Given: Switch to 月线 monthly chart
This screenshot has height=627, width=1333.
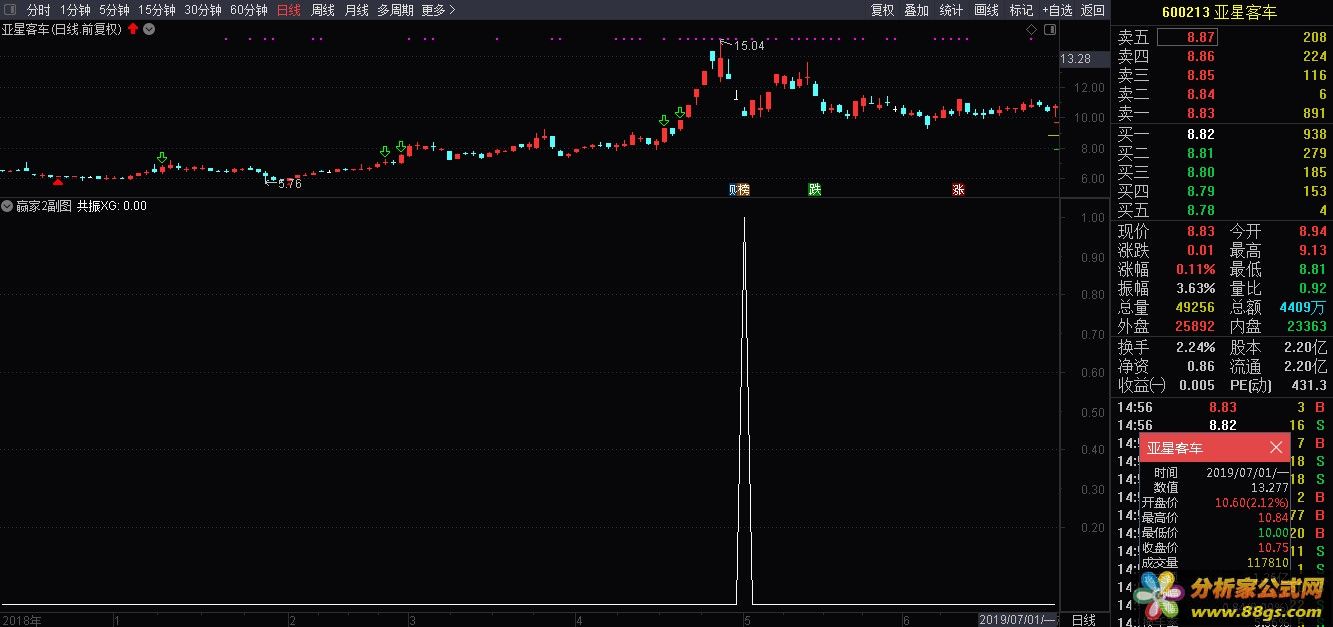Looking at the screenshot, I should (x=356, y=10).
